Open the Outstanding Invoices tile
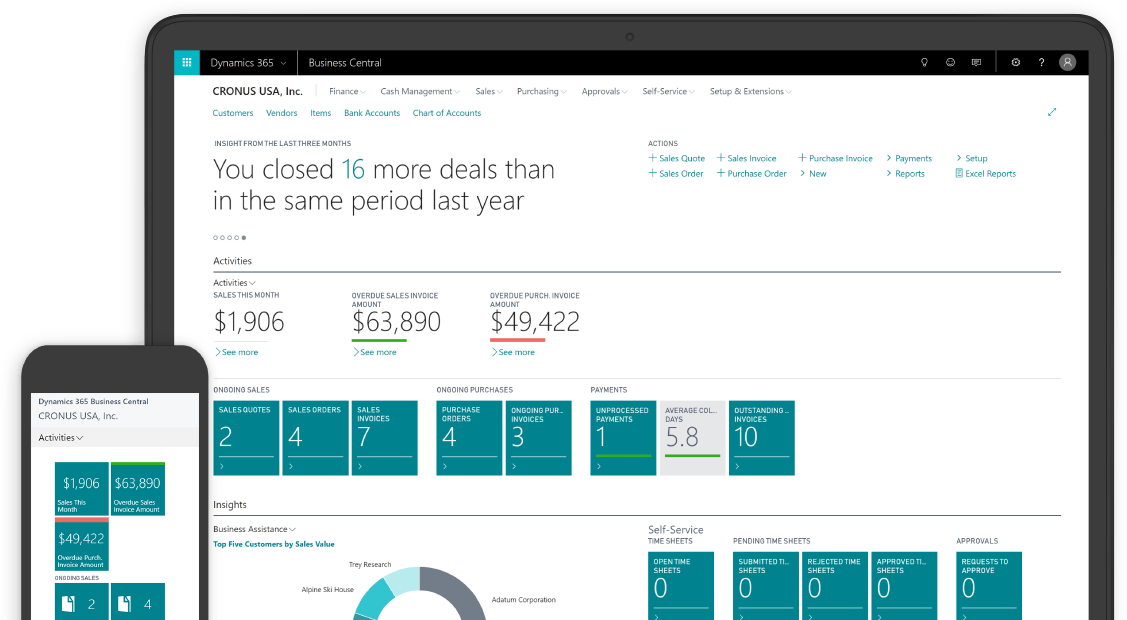The width and height of the screenshot is (1127, 620). [763, 438]
